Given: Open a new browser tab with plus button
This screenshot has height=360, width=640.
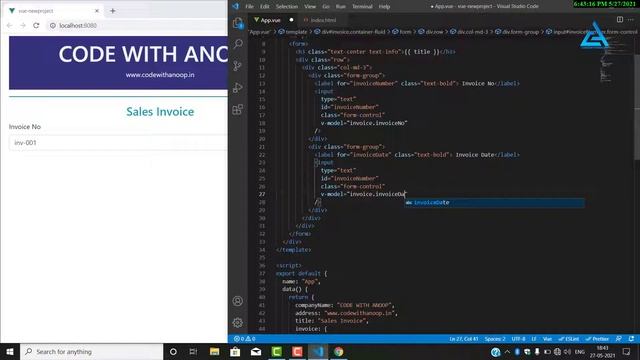Looking at the screenshot, I should tap(113, 11).
